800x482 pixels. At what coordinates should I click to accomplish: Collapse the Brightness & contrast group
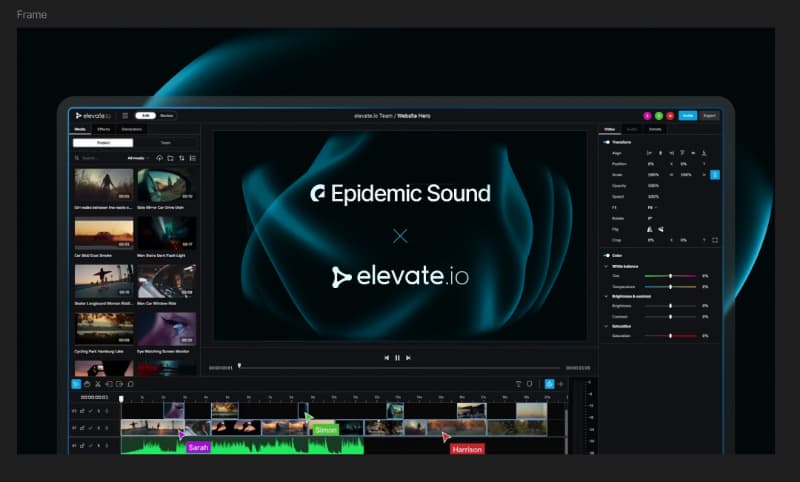[x=606, y=296]
